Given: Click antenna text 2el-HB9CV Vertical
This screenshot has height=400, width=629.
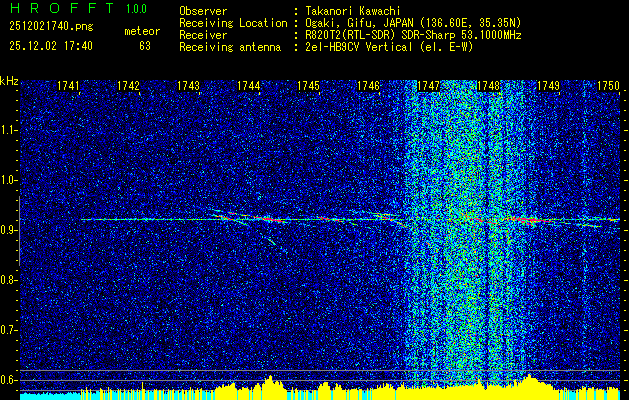Looking at the screenshot, I should point(359,47).
